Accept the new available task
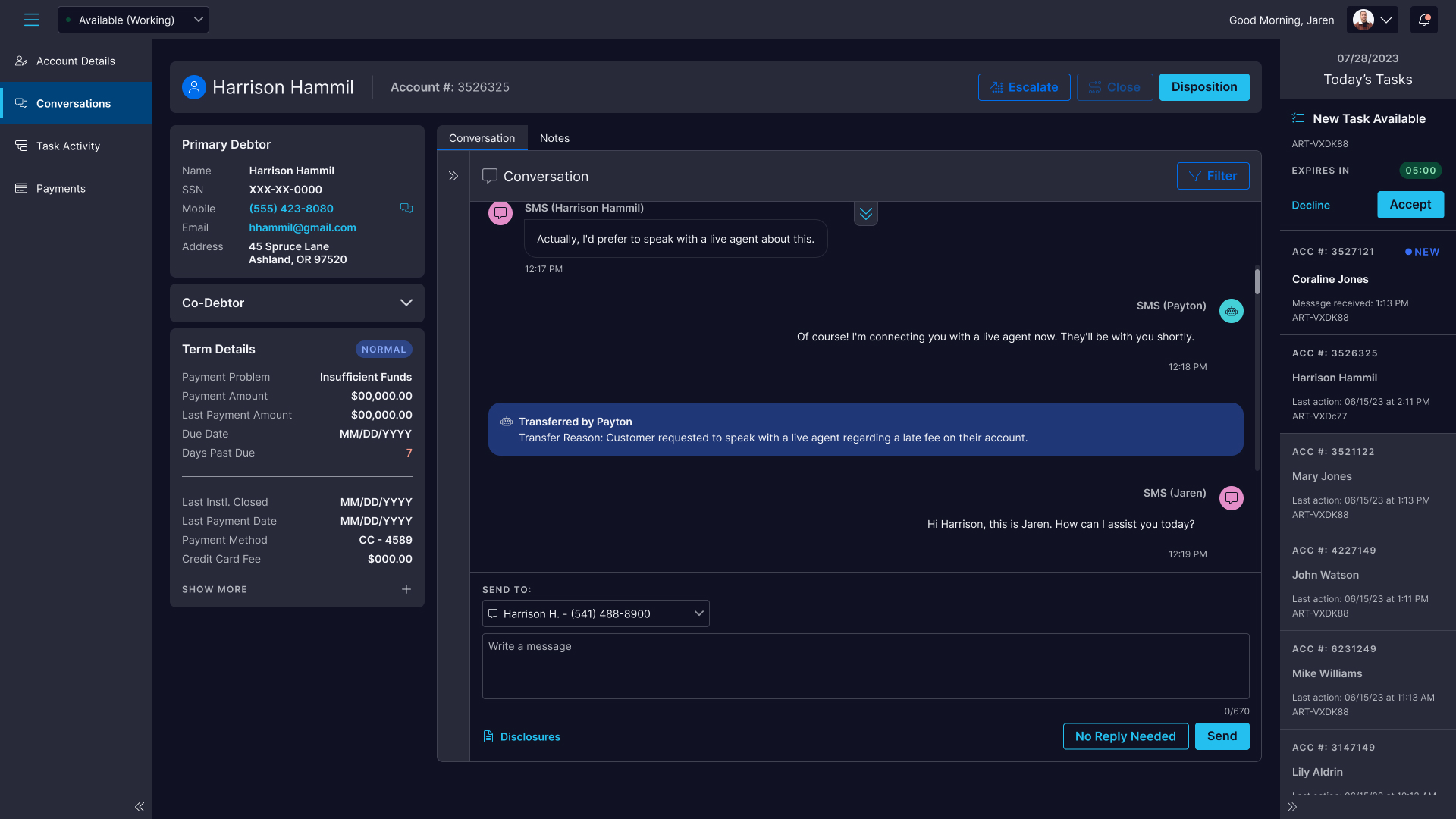The width and height of the screenshot is (1456, 819). 1410,205
